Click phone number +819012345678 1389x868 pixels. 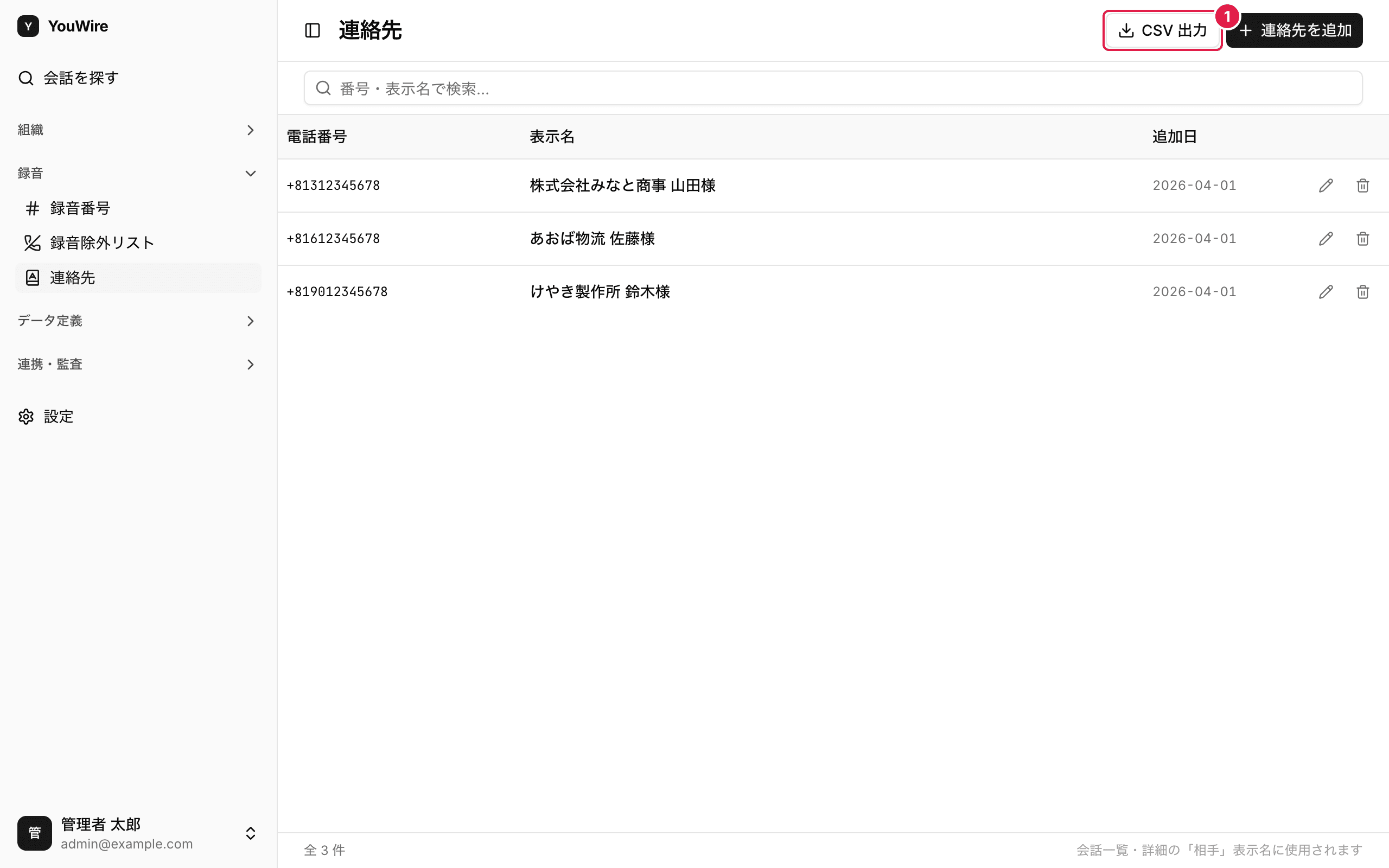[x=337, y=292]
